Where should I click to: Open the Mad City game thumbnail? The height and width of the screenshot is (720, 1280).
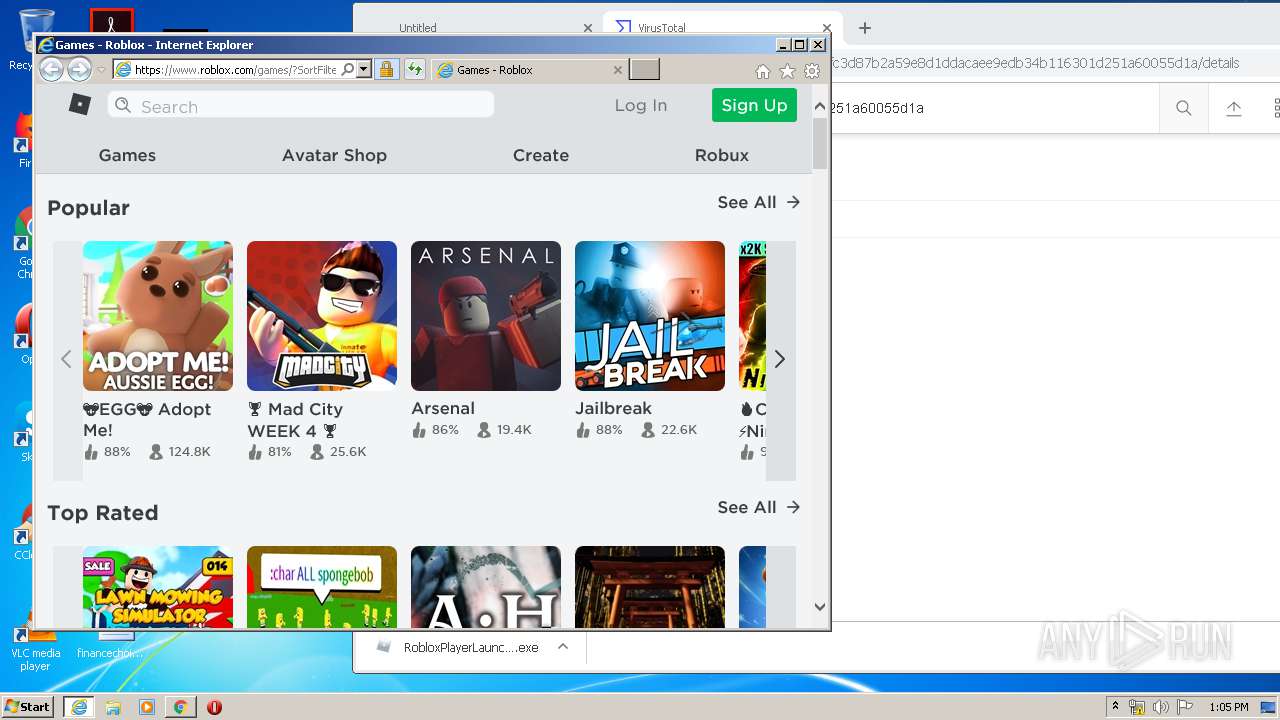click(322, 316)
